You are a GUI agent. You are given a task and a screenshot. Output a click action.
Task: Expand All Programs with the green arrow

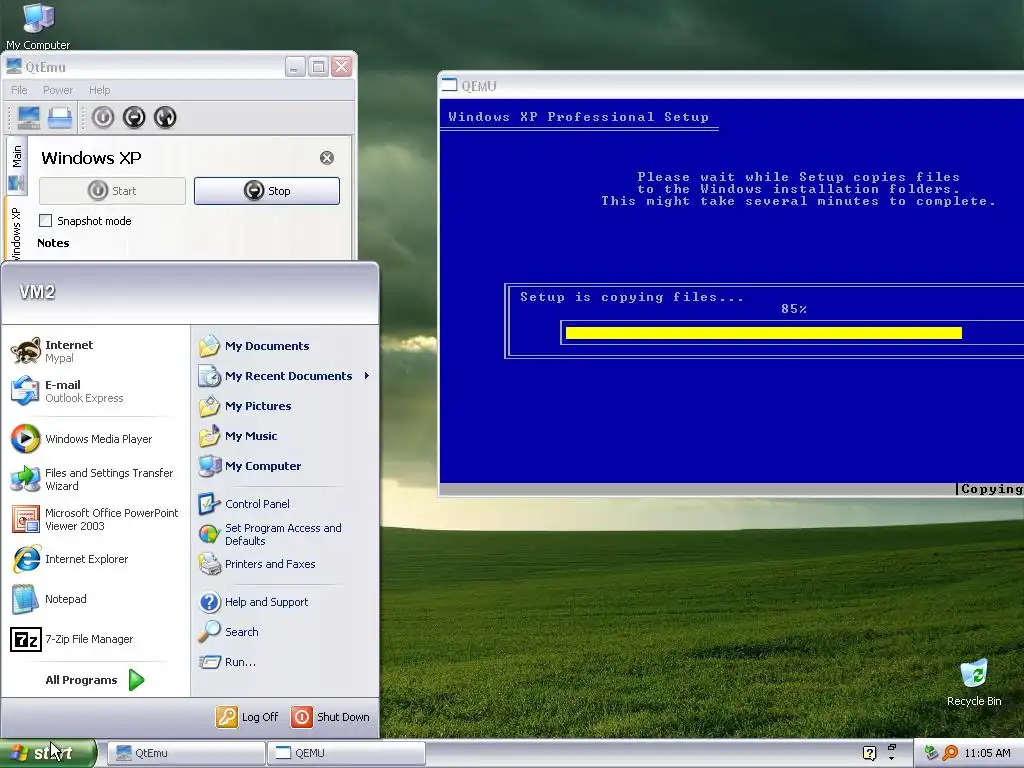pyautogui.click(x=136, y=680)
